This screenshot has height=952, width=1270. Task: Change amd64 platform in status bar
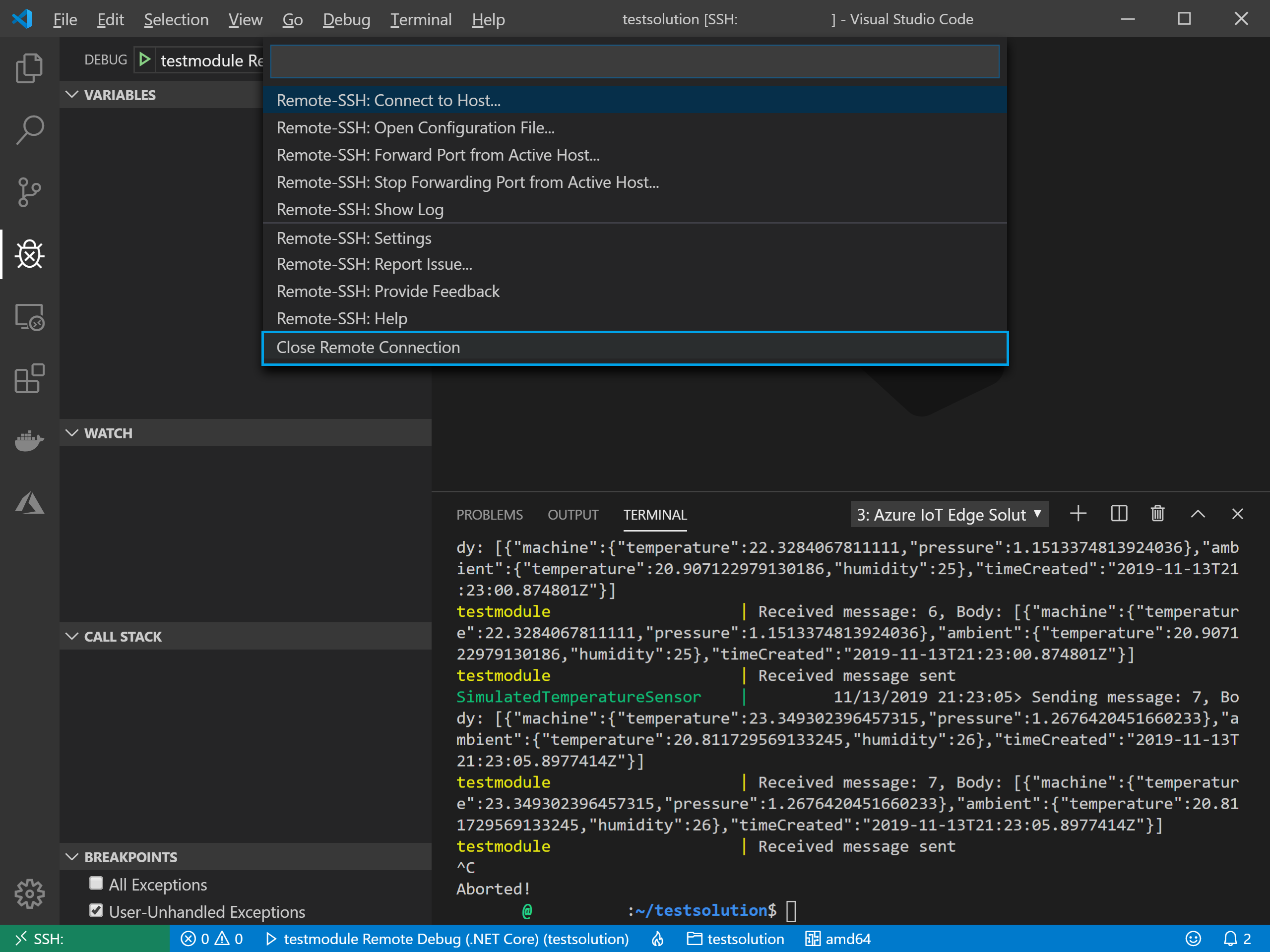pos(838,938)
